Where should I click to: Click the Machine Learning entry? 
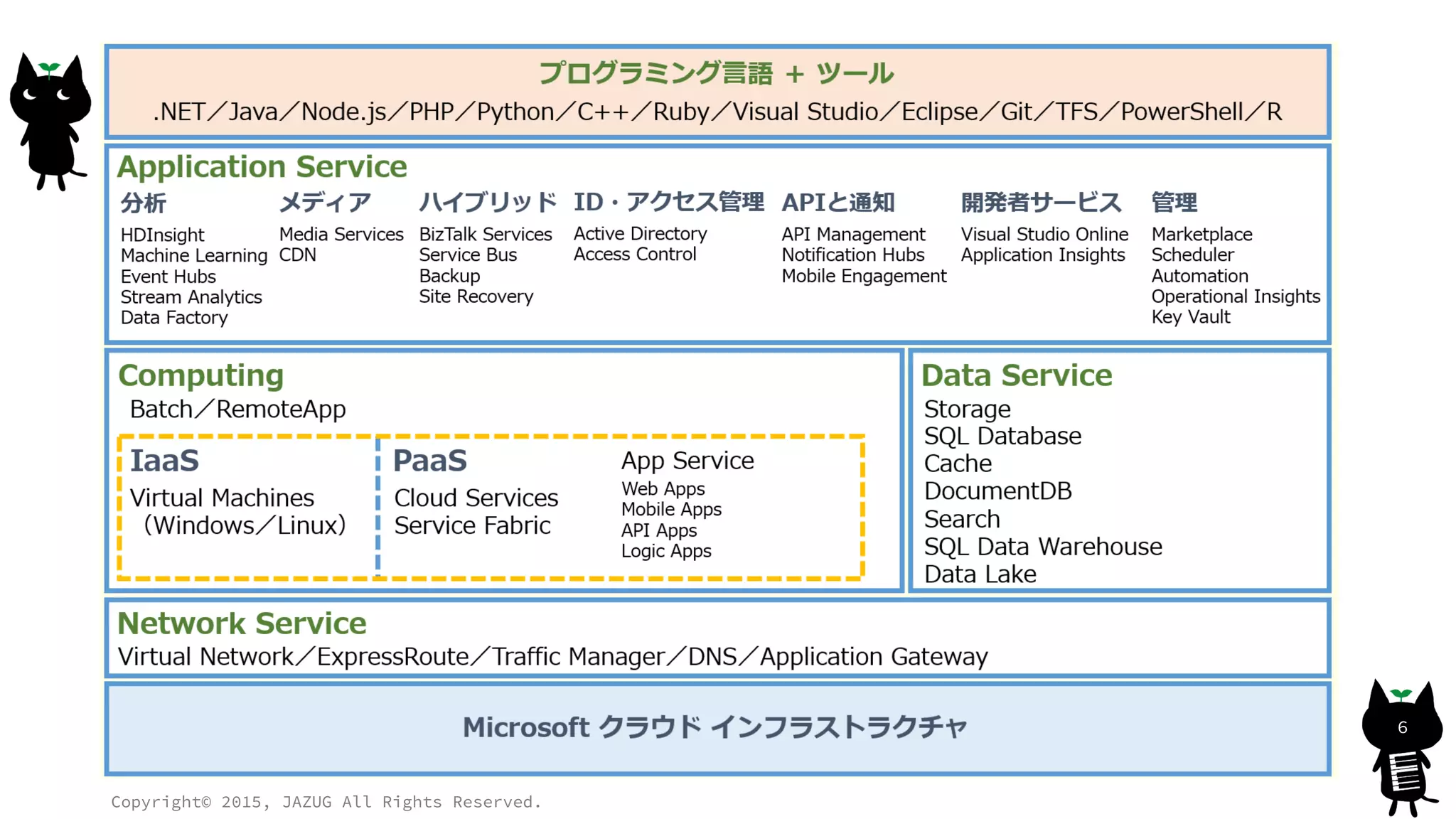193,255
